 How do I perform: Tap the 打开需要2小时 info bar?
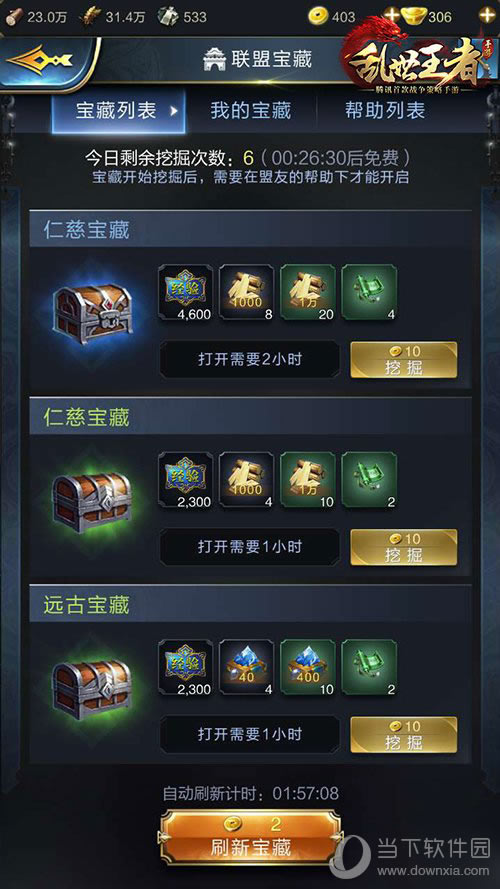[249, 359]
